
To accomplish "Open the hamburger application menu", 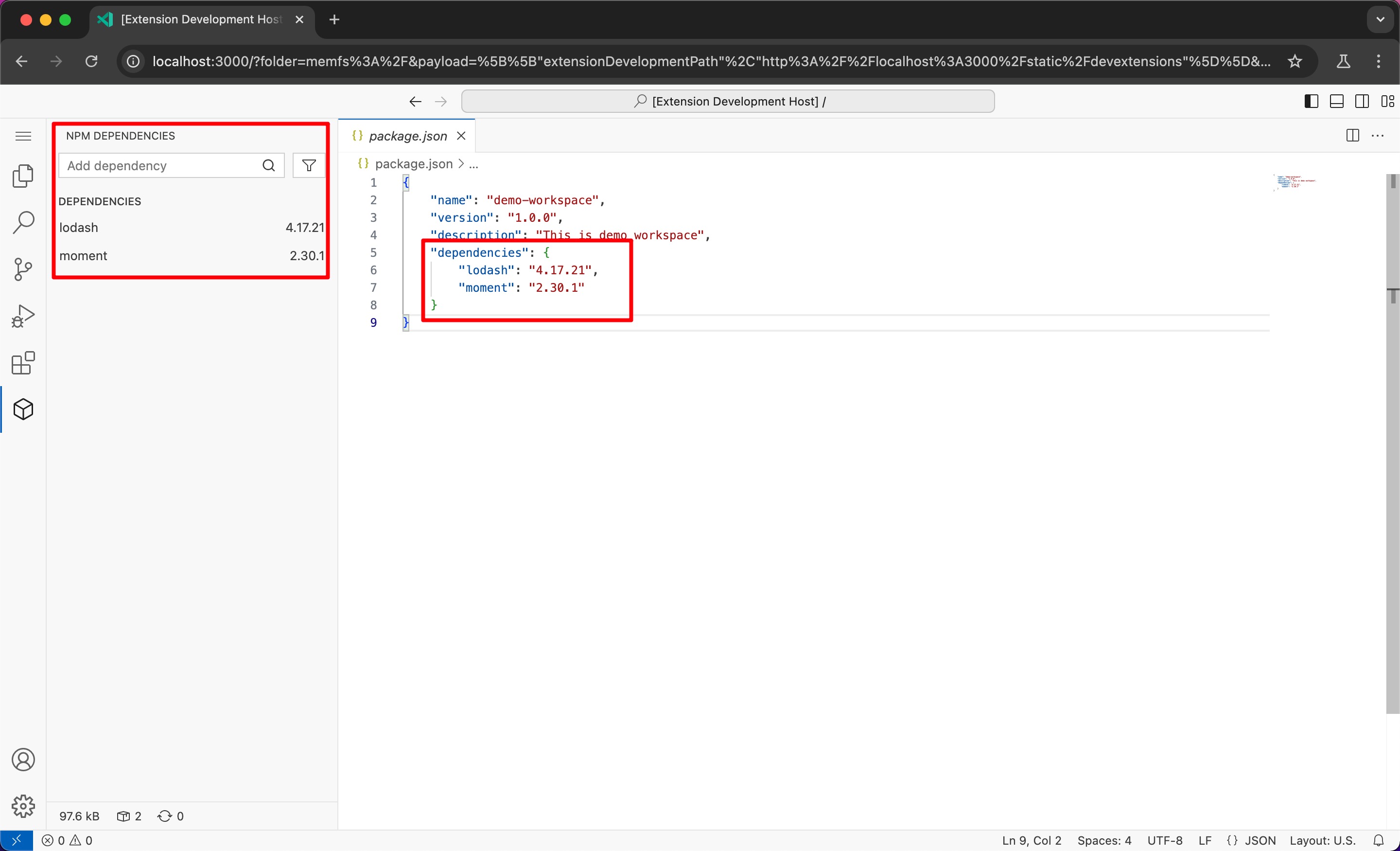I will coord(23,136).
